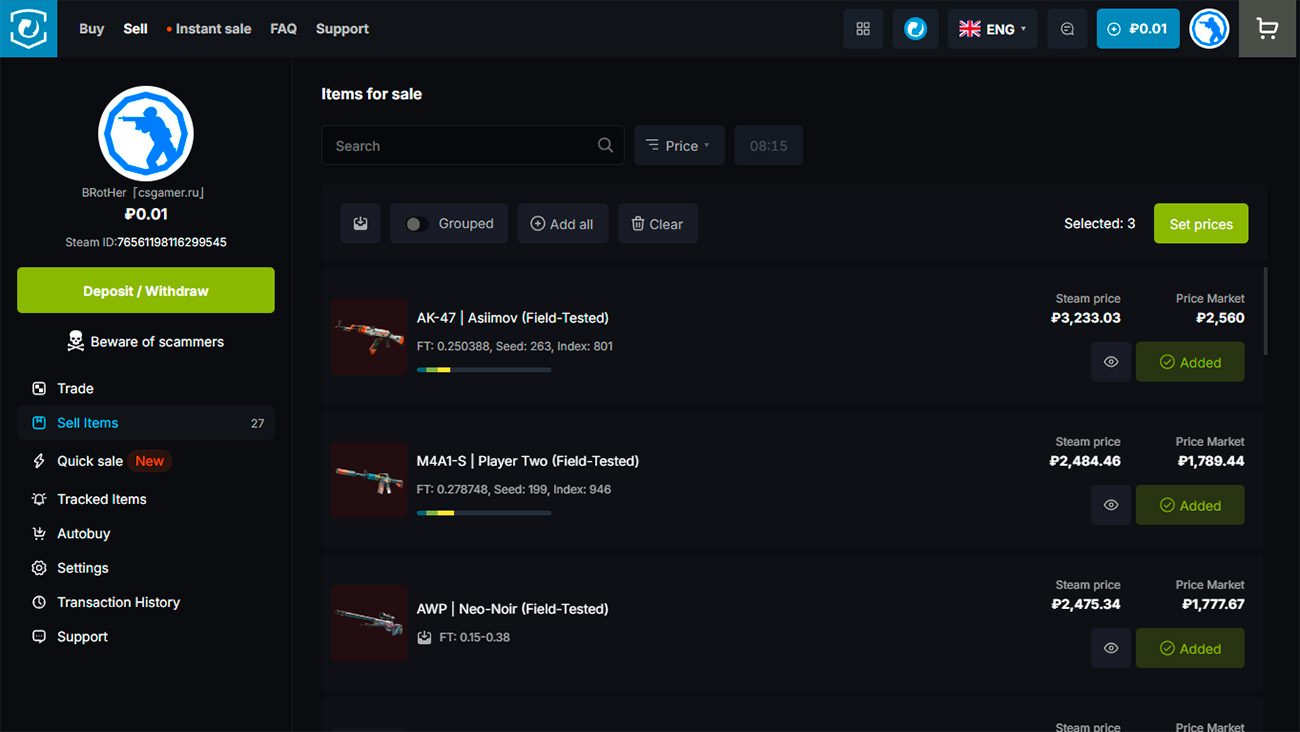The image size is (1300, 732).
Task: Click the Set prices button
Action: point(1201,224)
